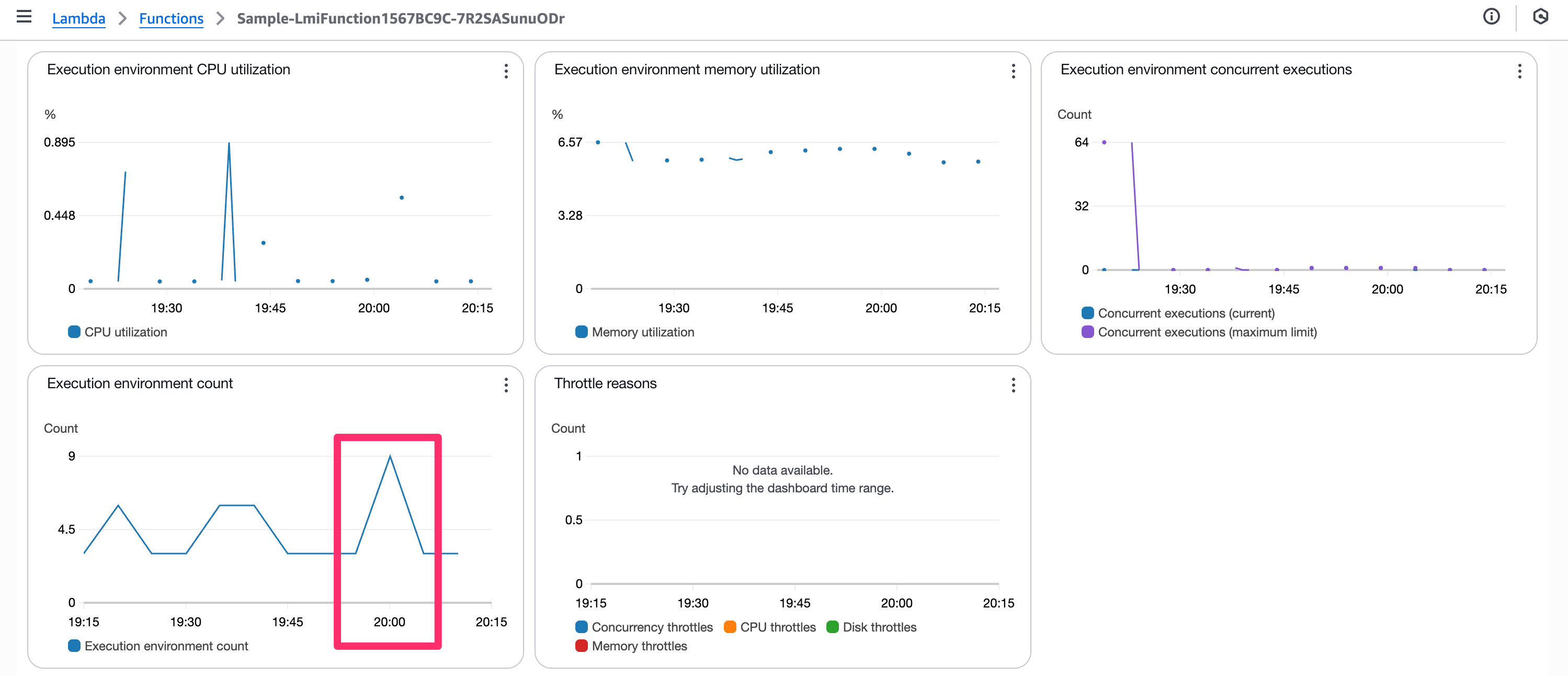Toggle Memory utilization legend series
Viewport: 1568px width, 676px height.
pos(642,332)
